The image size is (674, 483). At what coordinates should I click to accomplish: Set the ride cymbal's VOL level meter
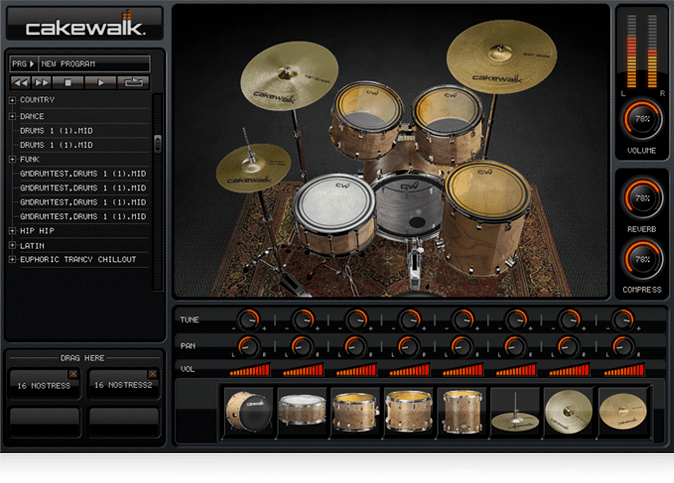623,370
